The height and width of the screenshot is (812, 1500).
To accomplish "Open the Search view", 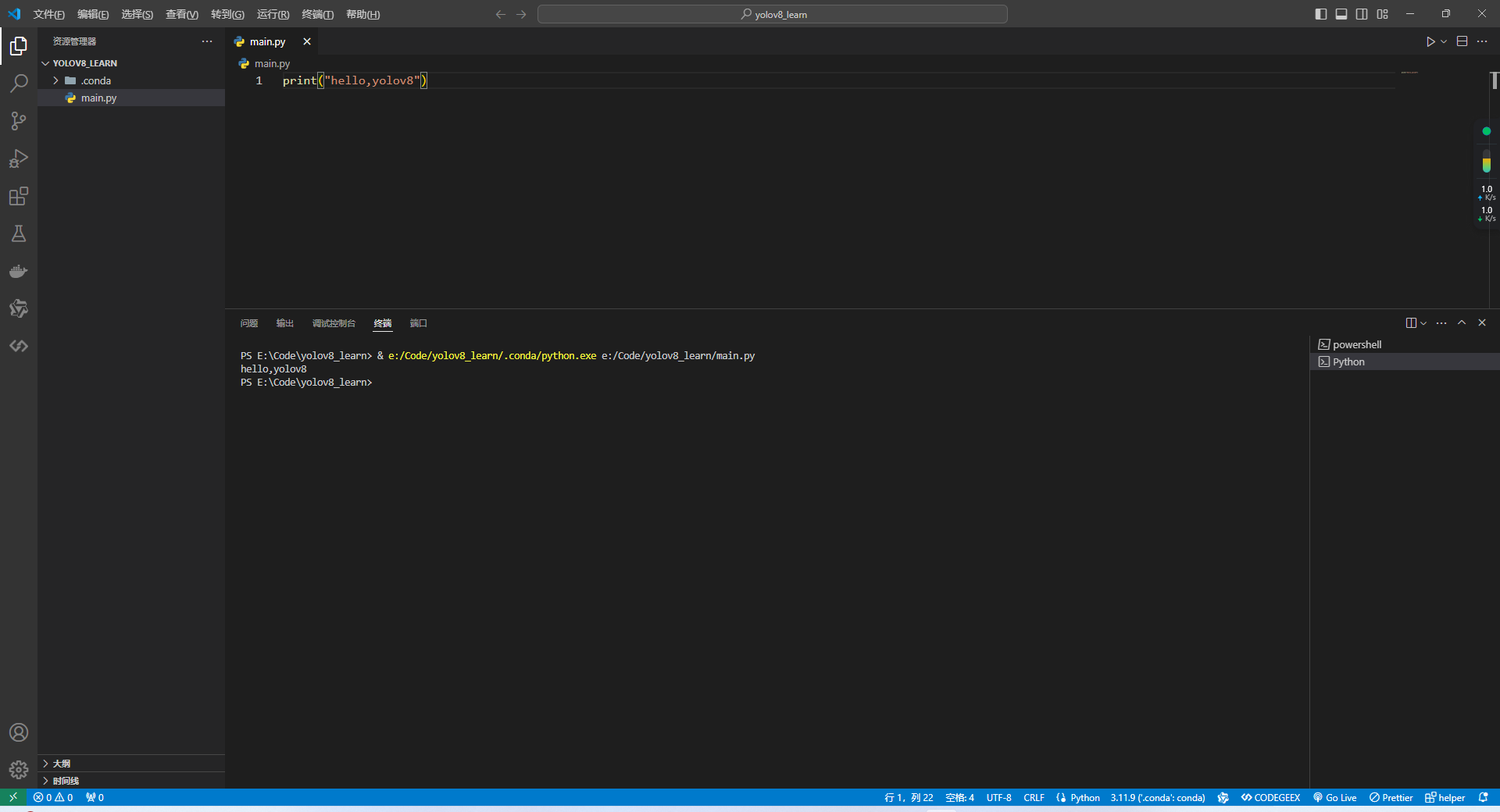I will coord(19,84).
